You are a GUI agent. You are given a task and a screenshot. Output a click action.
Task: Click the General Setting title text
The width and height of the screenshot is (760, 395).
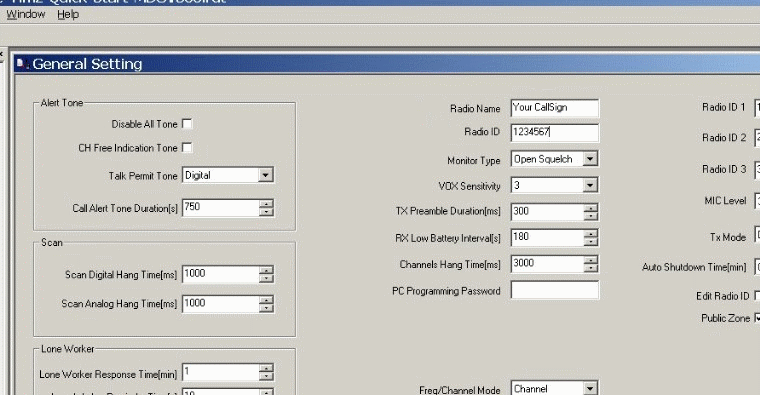pyautogui.click(x=87, y=64)
